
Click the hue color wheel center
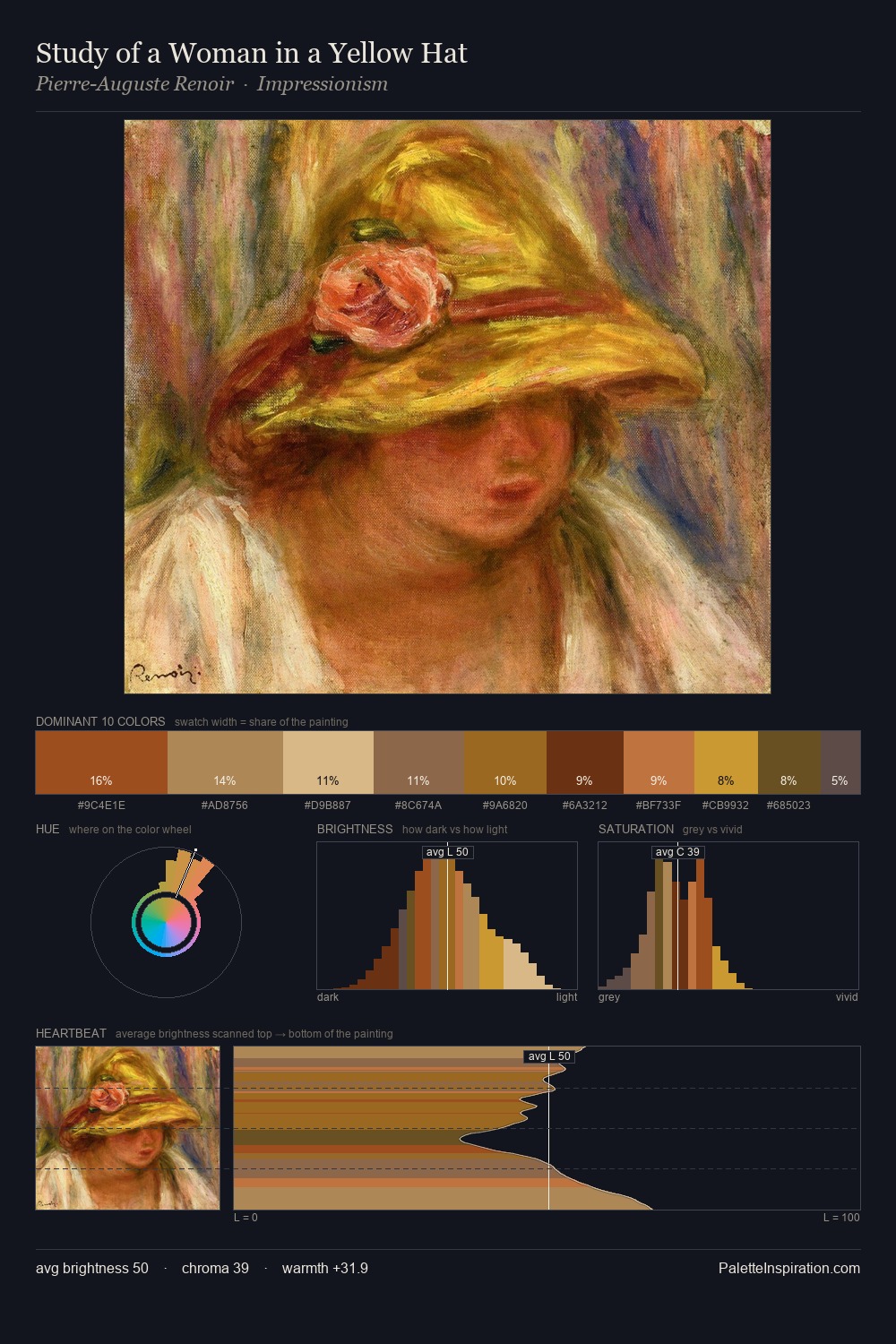(x=166, y=922)
